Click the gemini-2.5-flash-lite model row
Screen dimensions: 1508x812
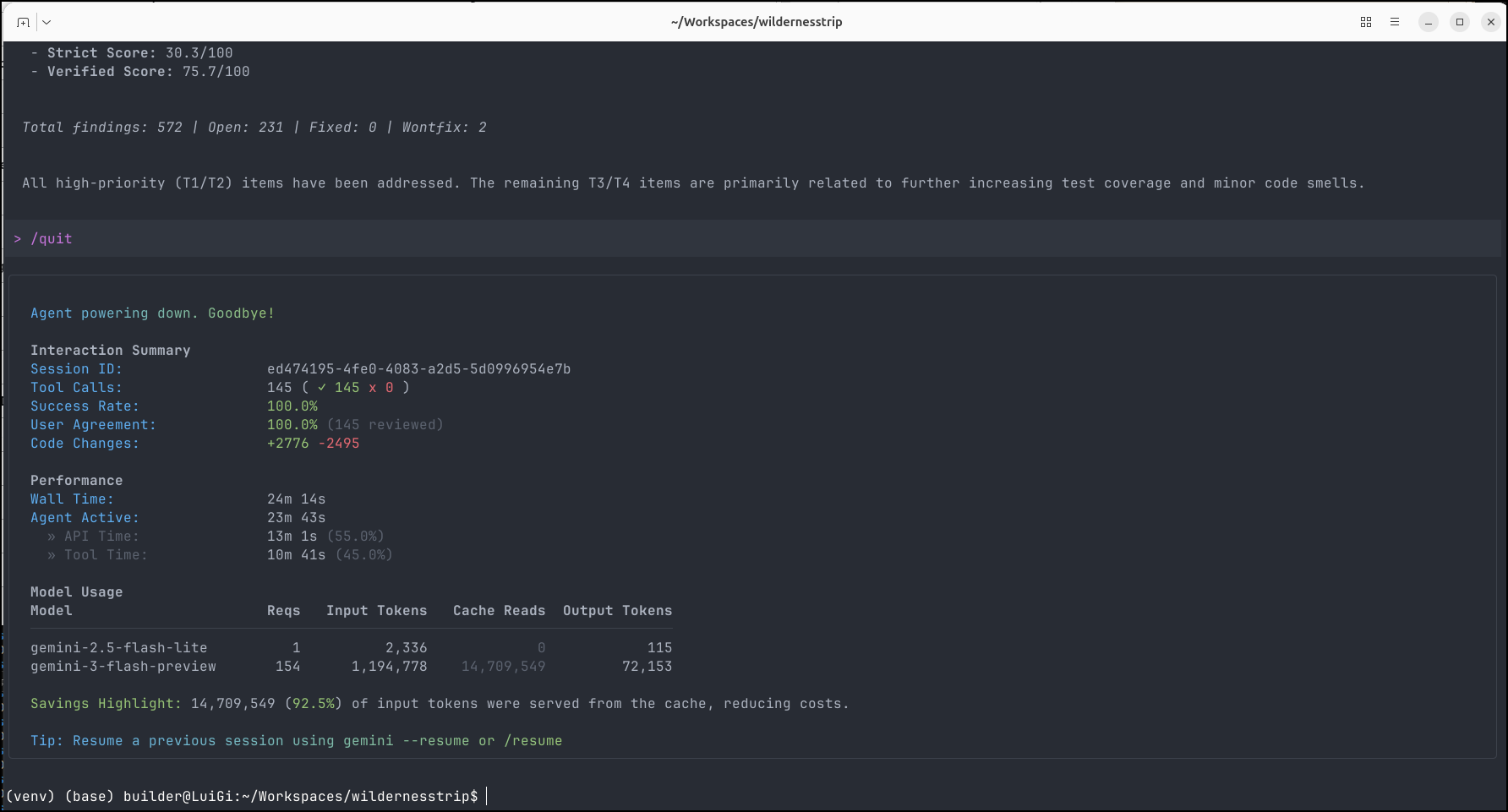(118, 648)
